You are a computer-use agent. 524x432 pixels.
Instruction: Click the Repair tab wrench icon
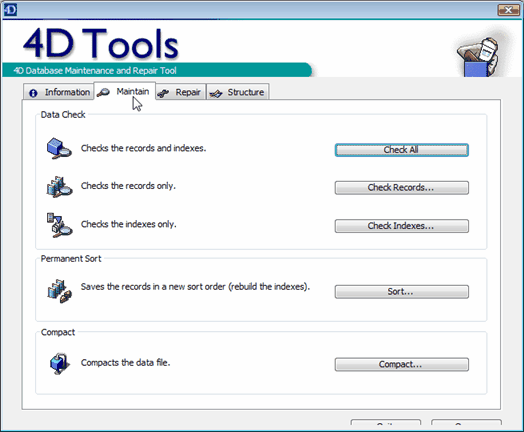tap(163, 93)
